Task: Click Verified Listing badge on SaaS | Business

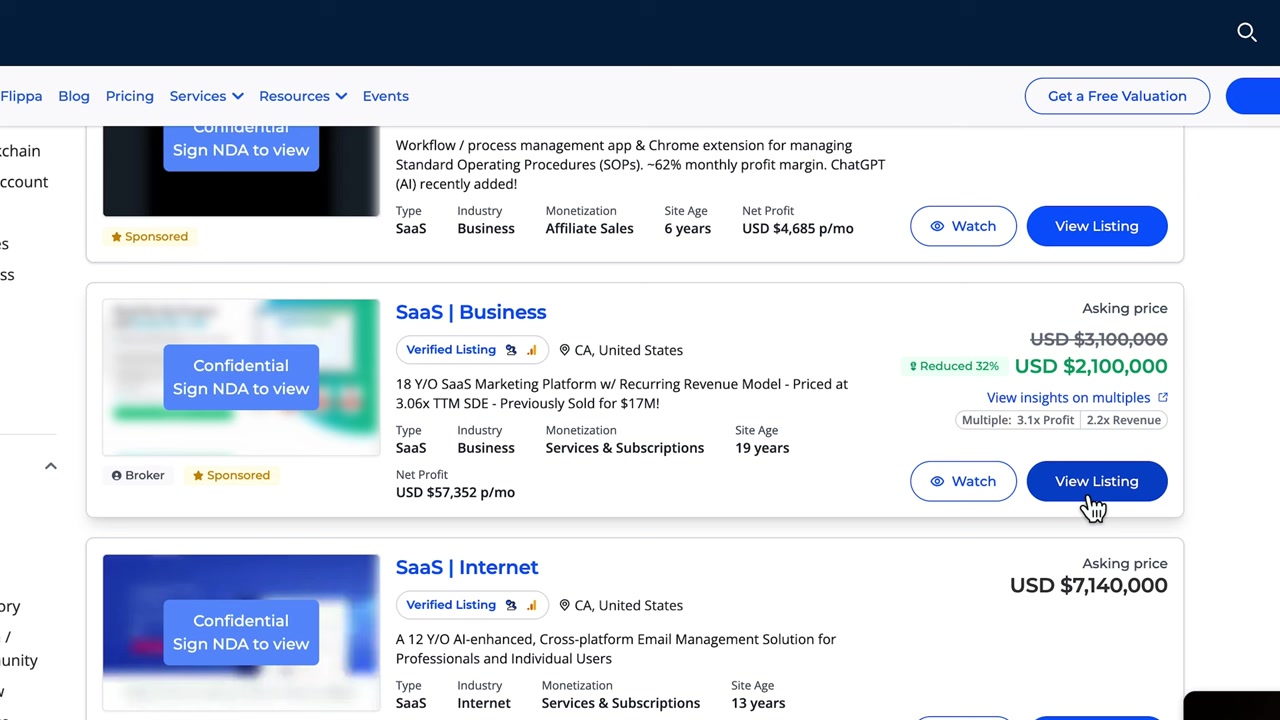Action: [x=471, y=350]
